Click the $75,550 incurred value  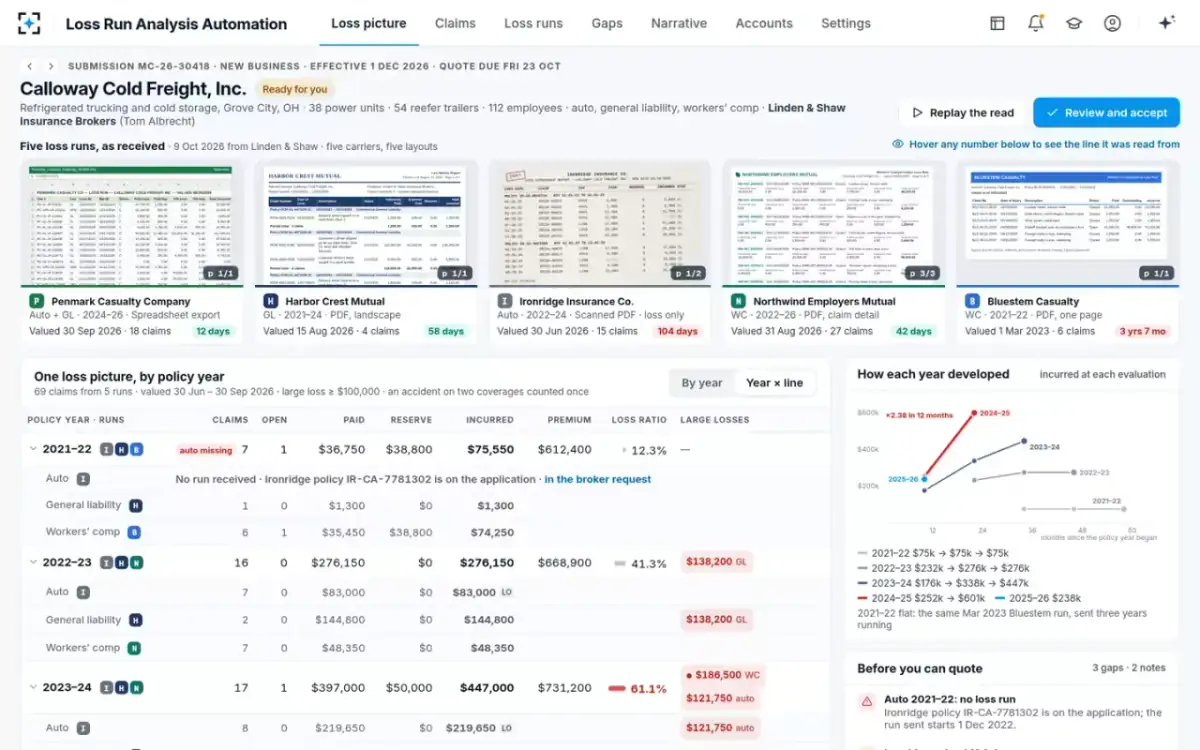[490, 450]
